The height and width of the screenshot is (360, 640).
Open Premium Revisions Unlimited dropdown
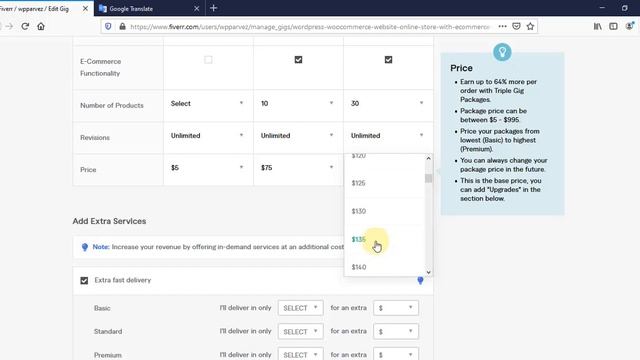click(388, 136)
